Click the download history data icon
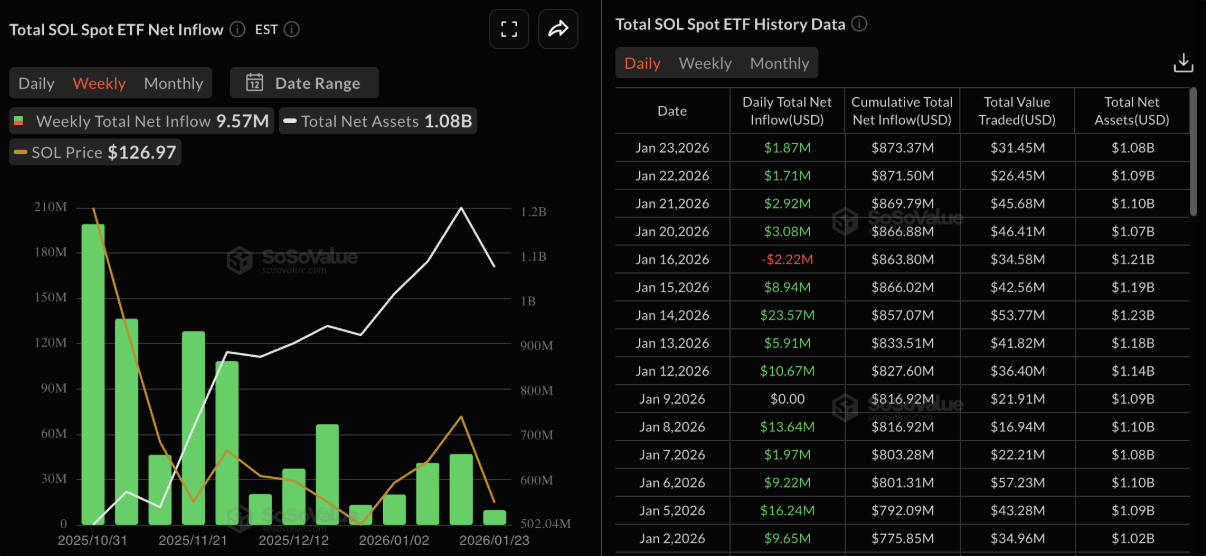The image size is (1206, 556). point(1183,63)
